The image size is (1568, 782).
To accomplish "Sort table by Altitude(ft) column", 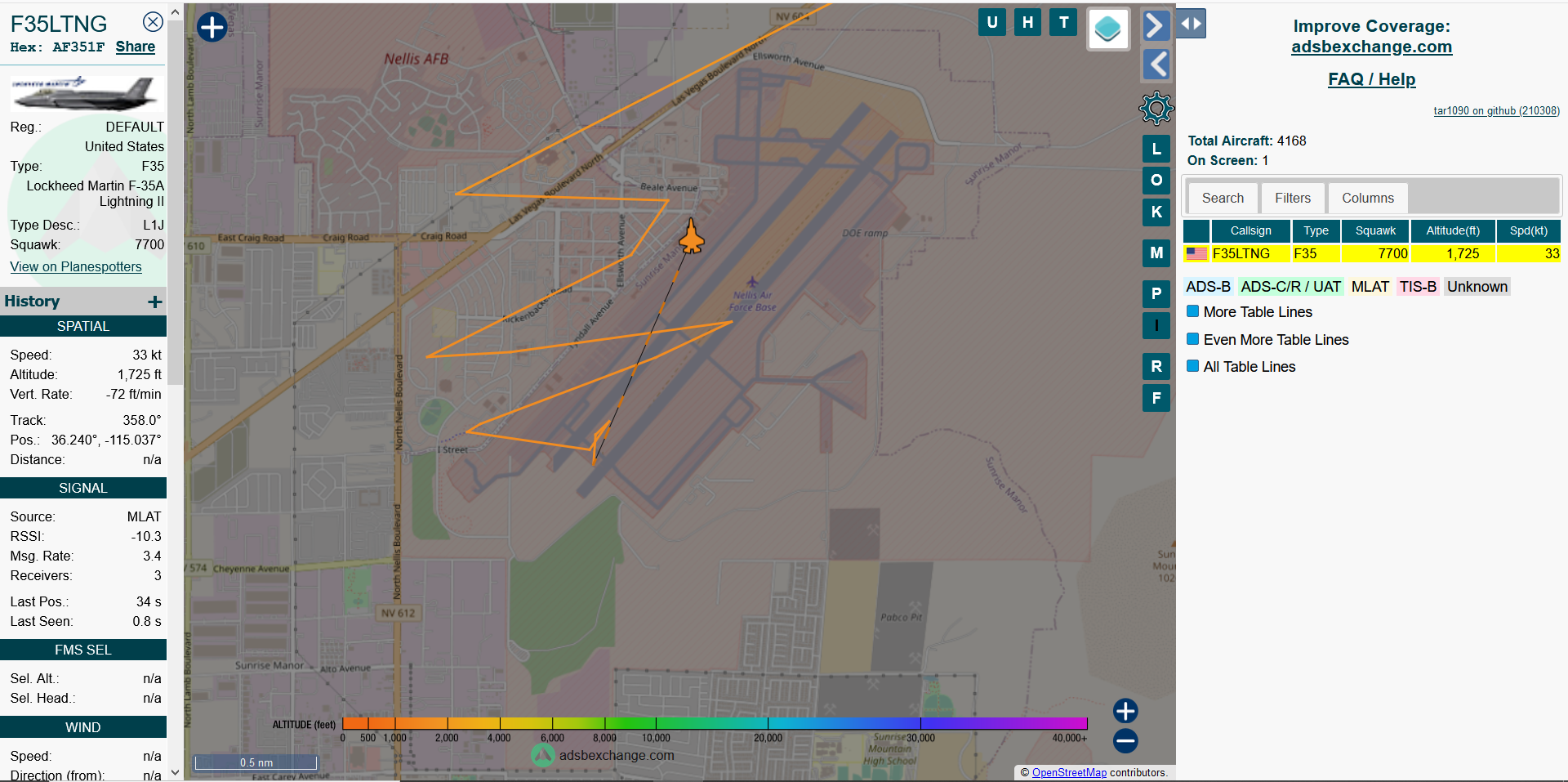I will tap(1453, 230).
